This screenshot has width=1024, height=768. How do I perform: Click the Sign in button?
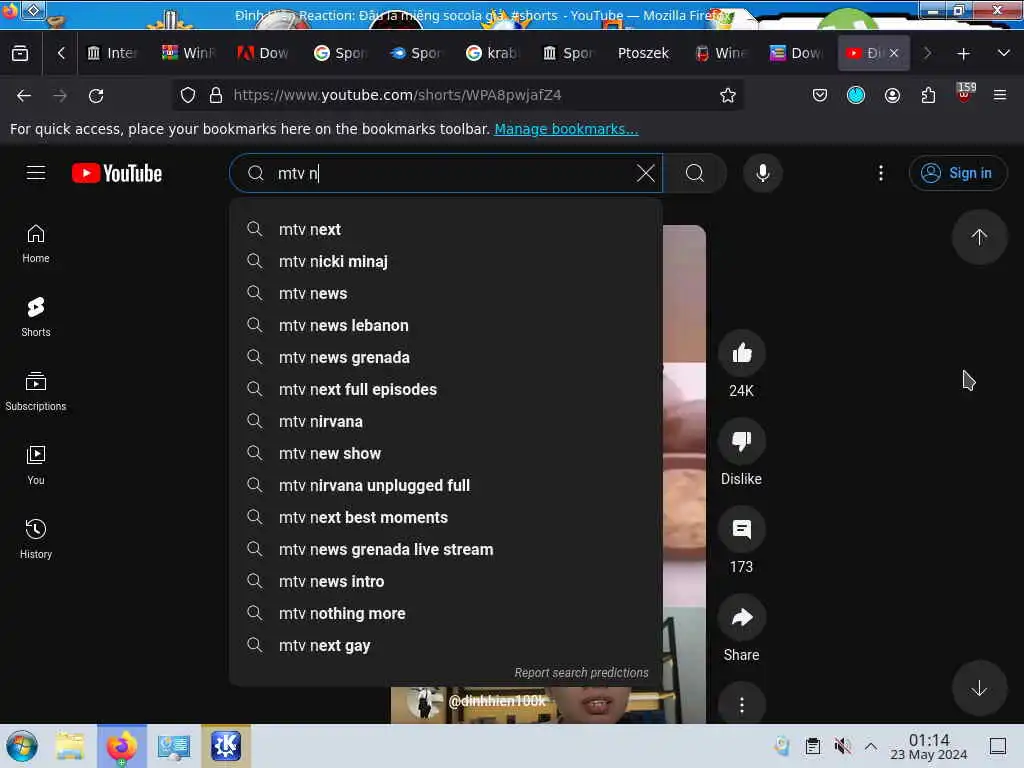click(957, 173)
